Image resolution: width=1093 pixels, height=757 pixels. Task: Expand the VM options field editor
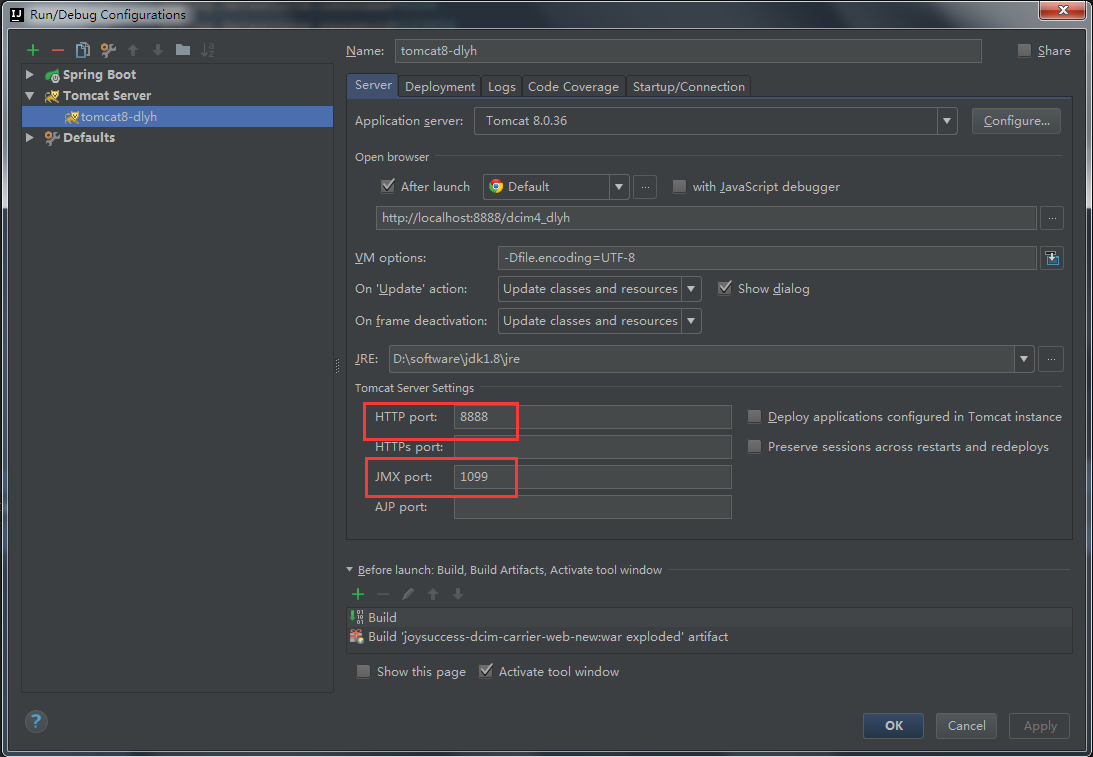click(x=1052, y=258)
